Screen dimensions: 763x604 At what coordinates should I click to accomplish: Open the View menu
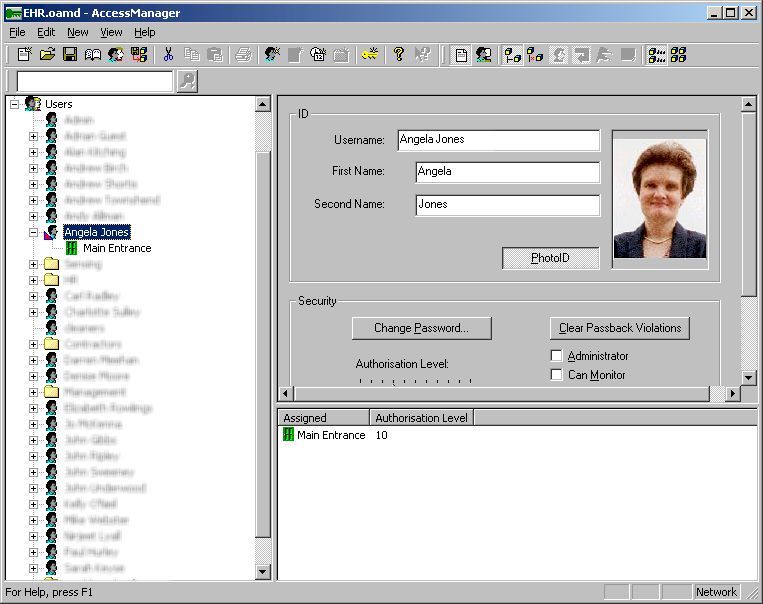click(111, 32)
